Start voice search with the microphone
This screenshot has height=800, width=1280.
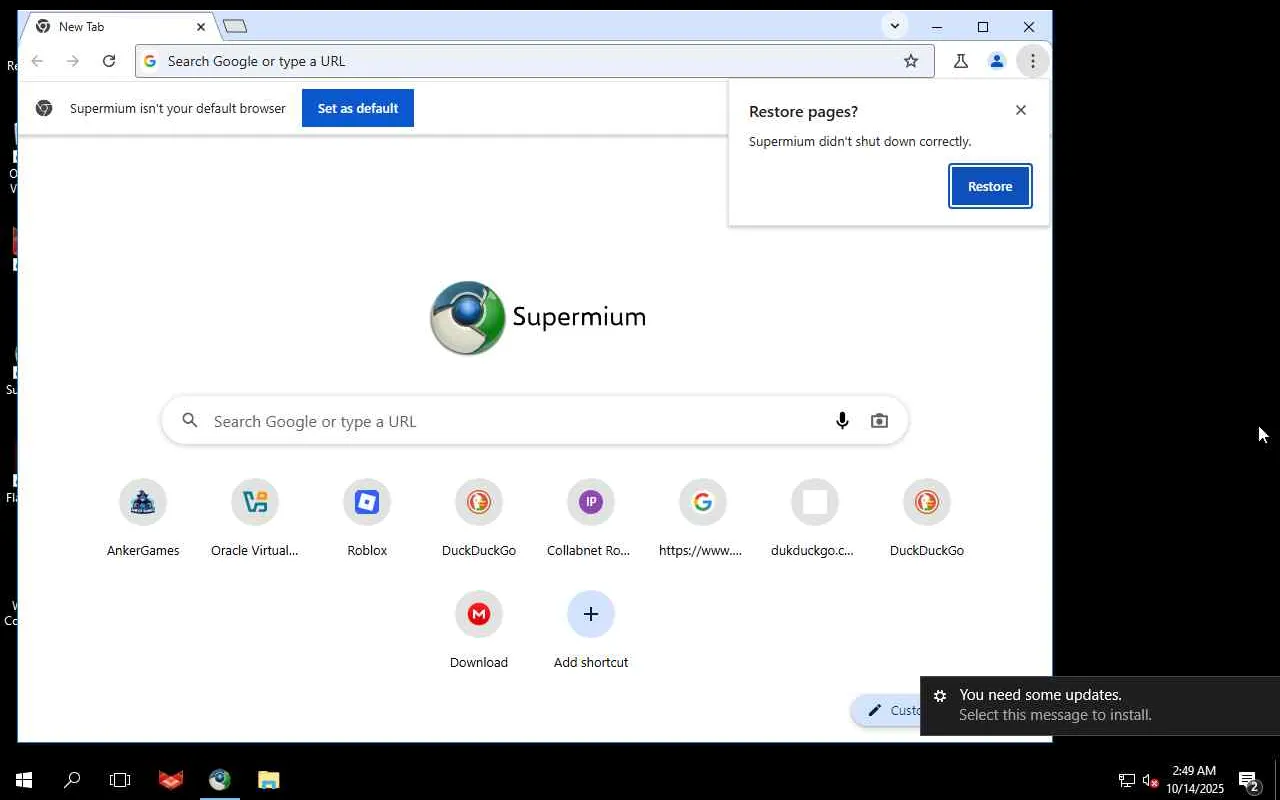[842, 421]
